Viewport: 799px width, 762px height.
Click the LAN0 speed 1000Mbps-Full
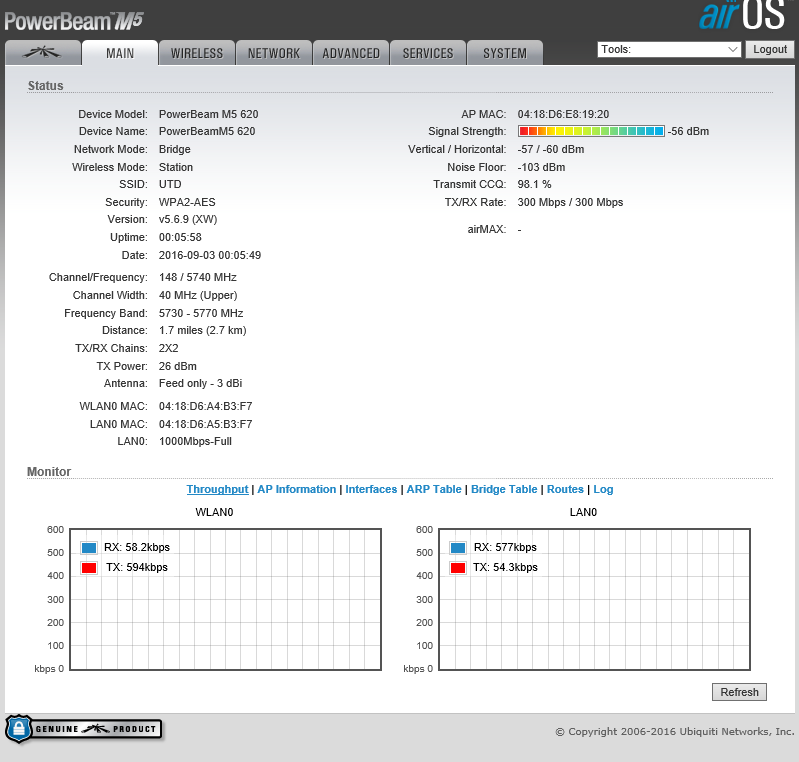195,441
